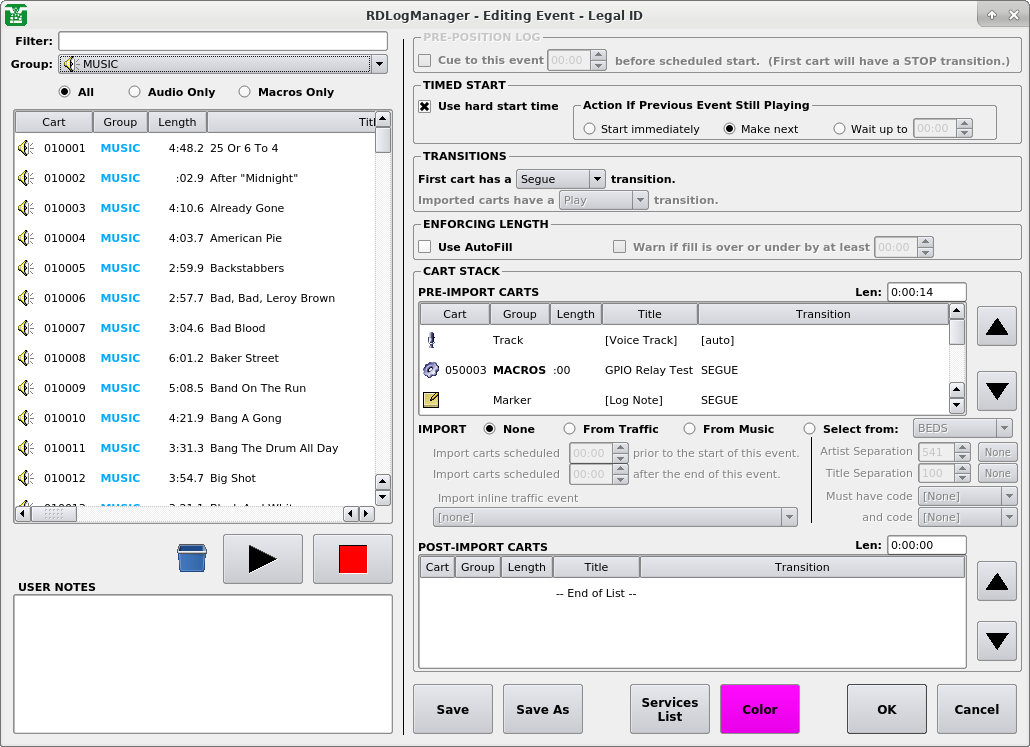Move pre-import cart up with arrow

coord(996,326)
